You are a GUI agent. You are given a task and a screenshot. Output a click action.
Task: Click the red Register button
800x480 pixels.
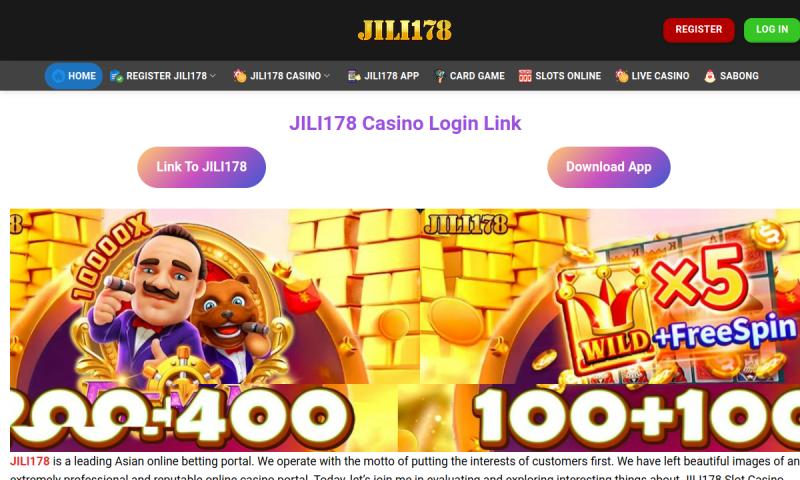point(698,30)
